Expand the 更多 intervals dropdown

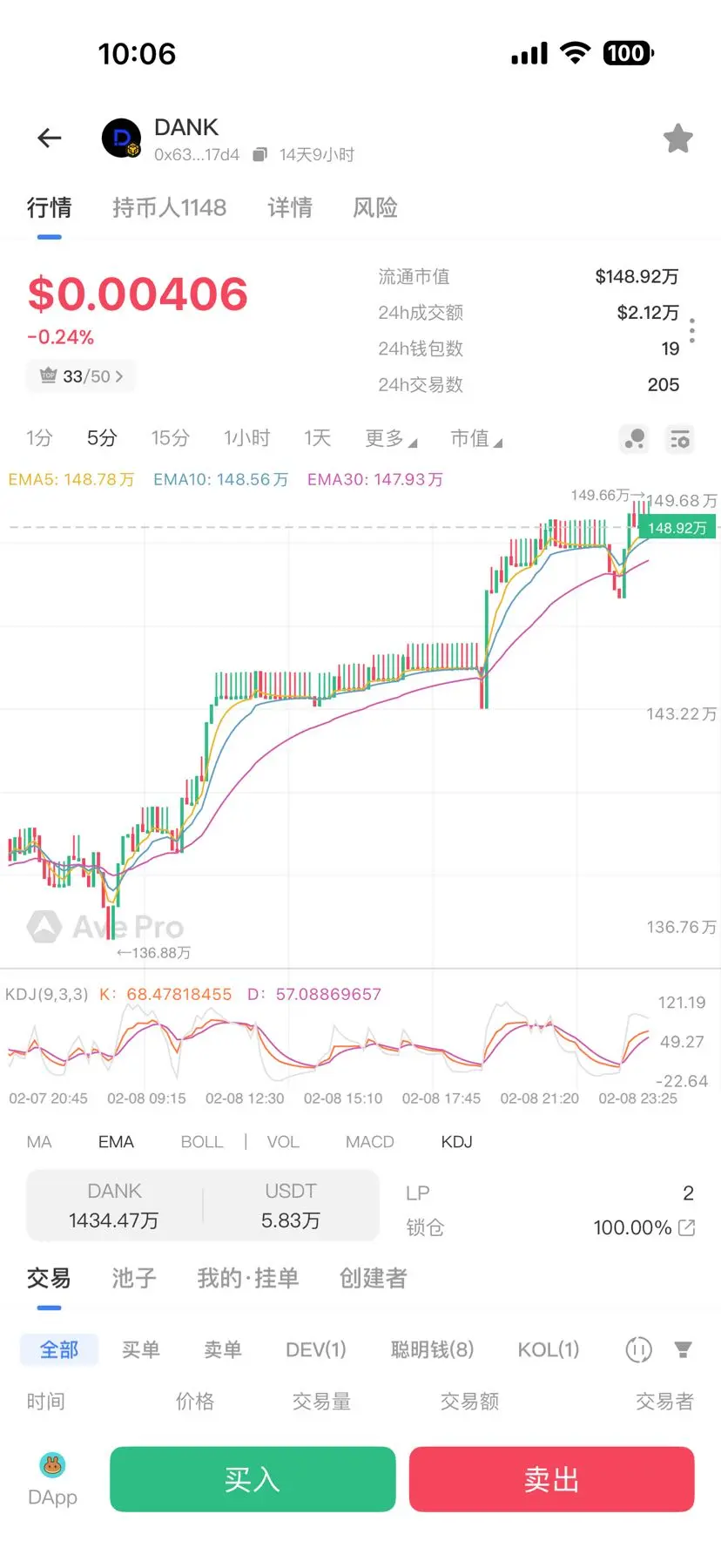pyautogui.click(x=391, y=438)
